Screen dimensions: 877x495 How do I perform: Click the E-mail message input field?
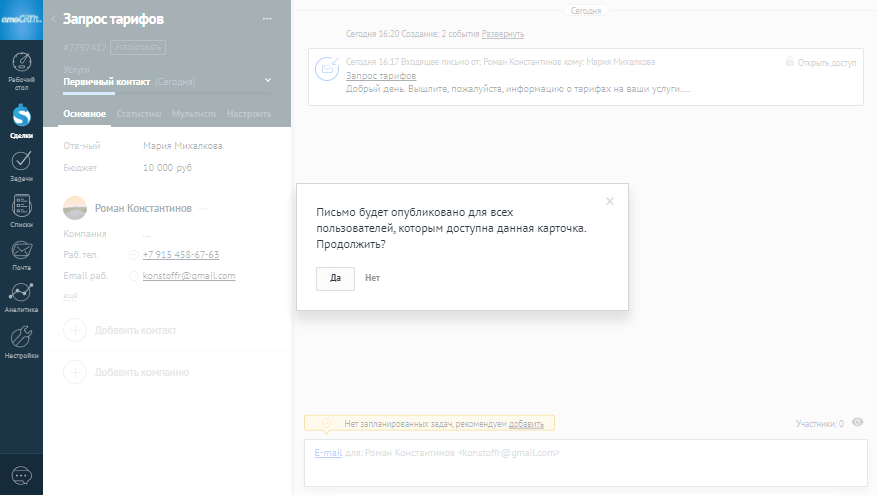(x=585, y=464)
